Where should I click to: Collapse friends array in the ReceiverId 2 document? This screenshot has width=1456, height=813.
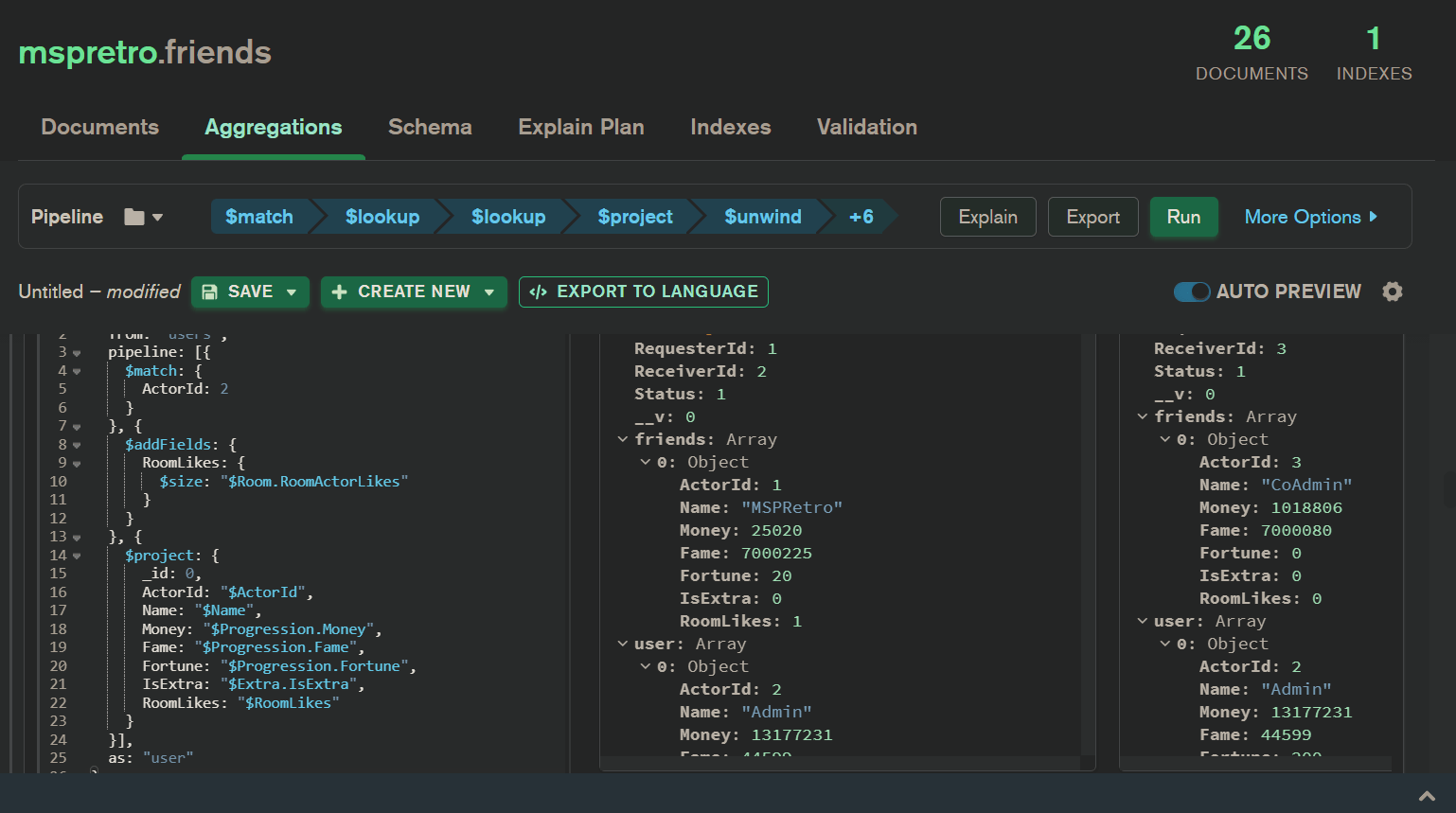tap(623, 439)
